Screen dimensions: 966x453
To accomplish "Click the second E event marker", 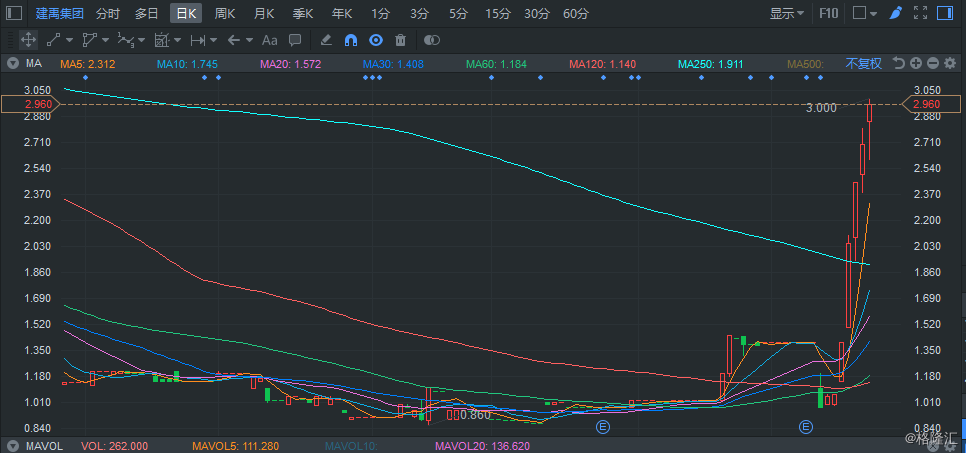I will click(806, 427).
